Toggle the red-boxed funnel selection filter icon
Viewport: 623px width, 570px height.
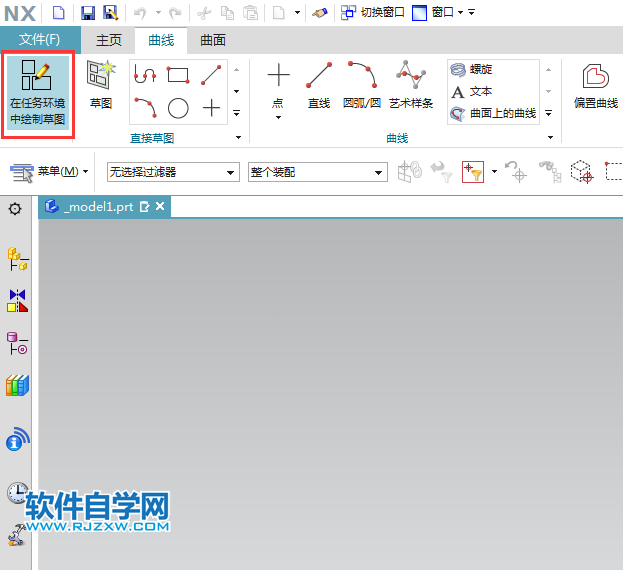473,172
